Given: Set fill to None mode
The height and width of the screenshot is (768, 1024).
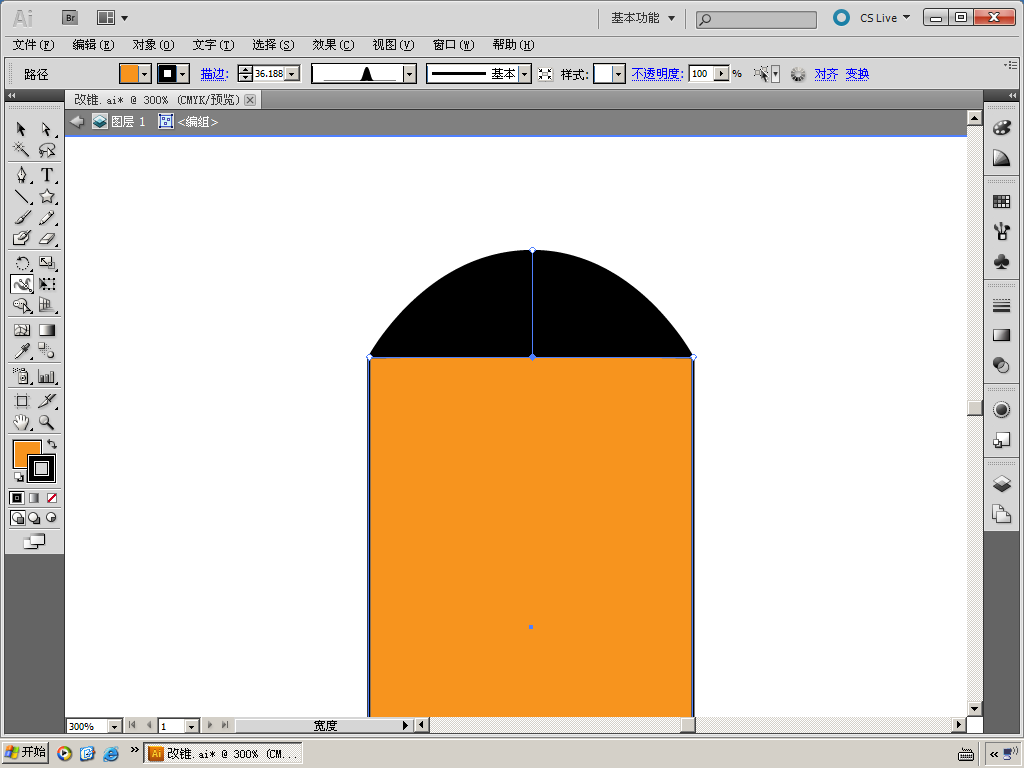Looking at the screenshot, I should click(52, 498).
